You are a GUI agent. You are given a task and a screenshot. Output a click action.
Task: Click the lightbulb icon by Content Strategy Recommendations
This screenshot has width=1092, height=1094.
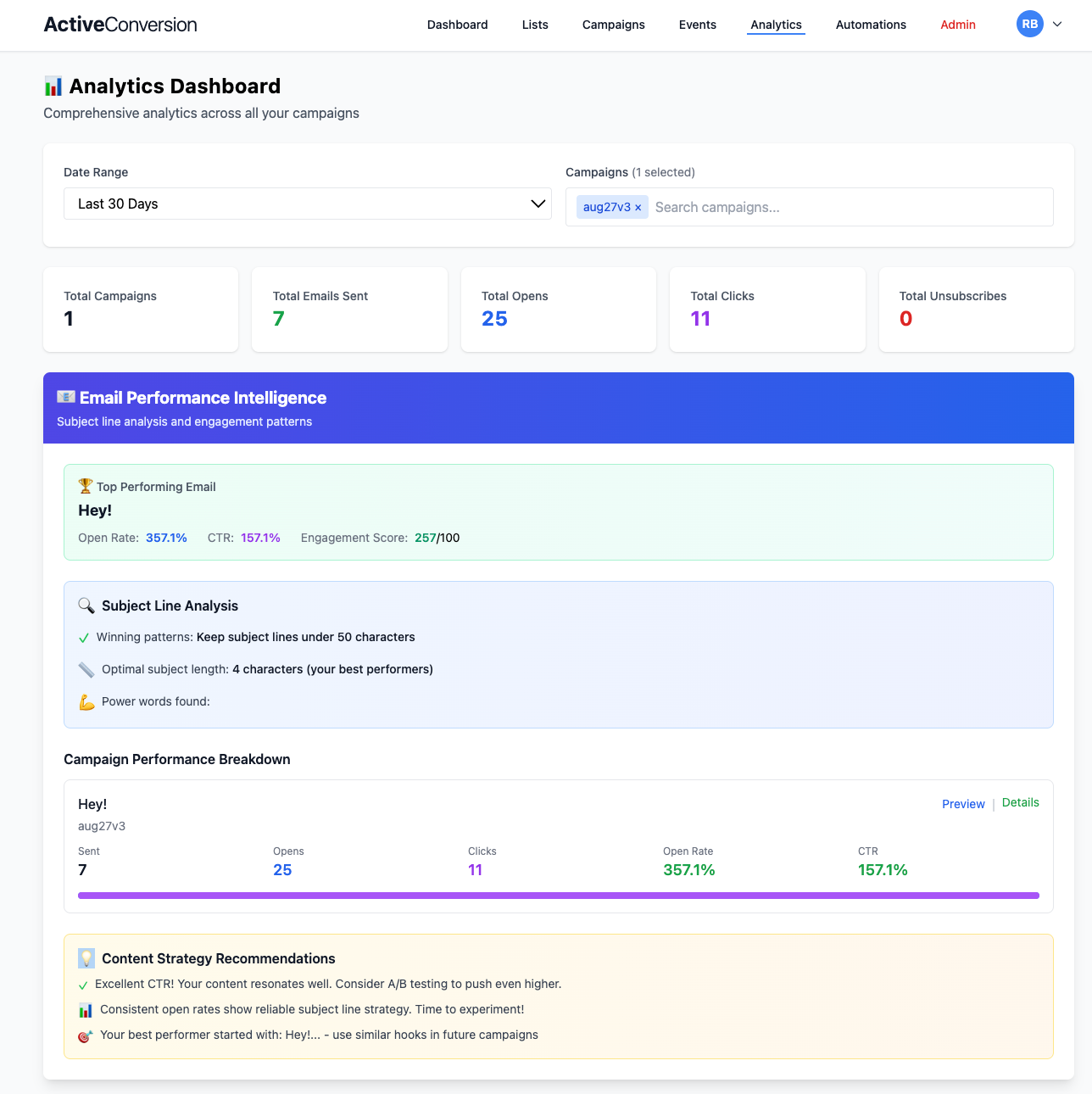86,958
